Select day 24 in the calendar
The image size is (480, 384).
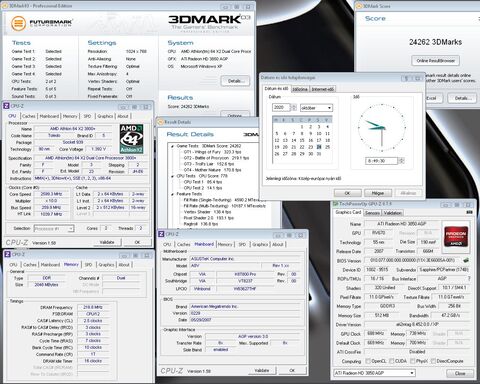[x=319, y=147]
